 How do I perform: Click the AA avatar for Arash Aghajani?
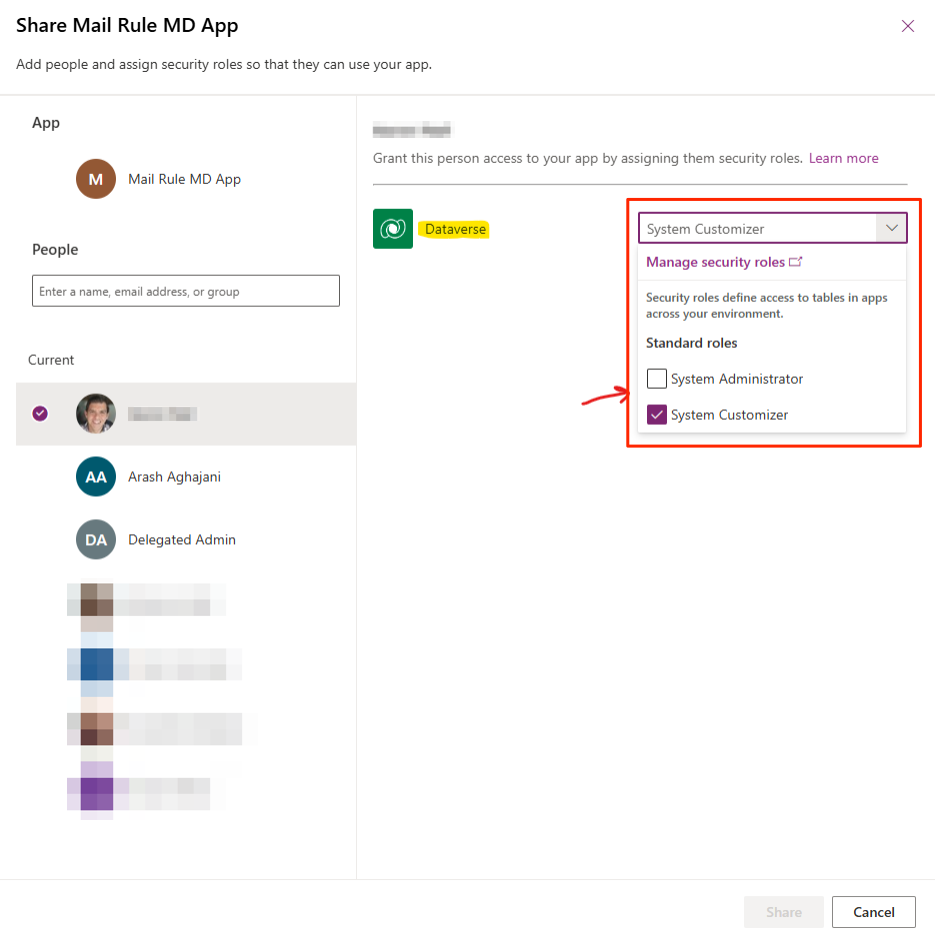pos(96,477)
